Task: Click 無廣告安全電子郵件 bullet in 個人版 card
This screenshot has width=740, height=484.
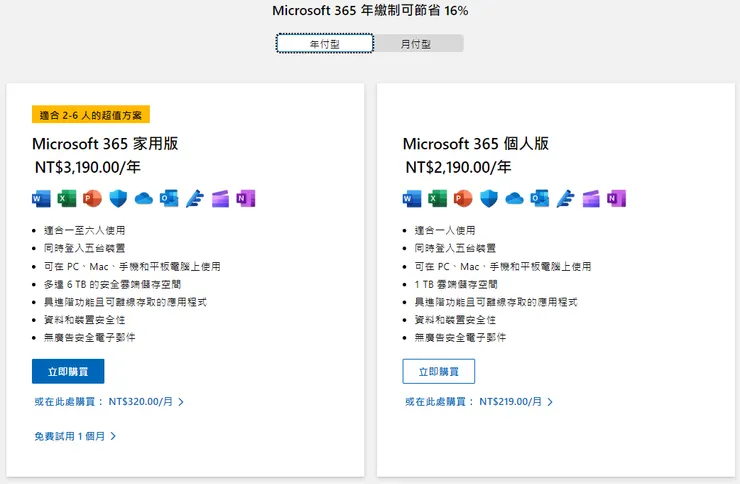Action: pyautogui.click(x=460, y=337)
